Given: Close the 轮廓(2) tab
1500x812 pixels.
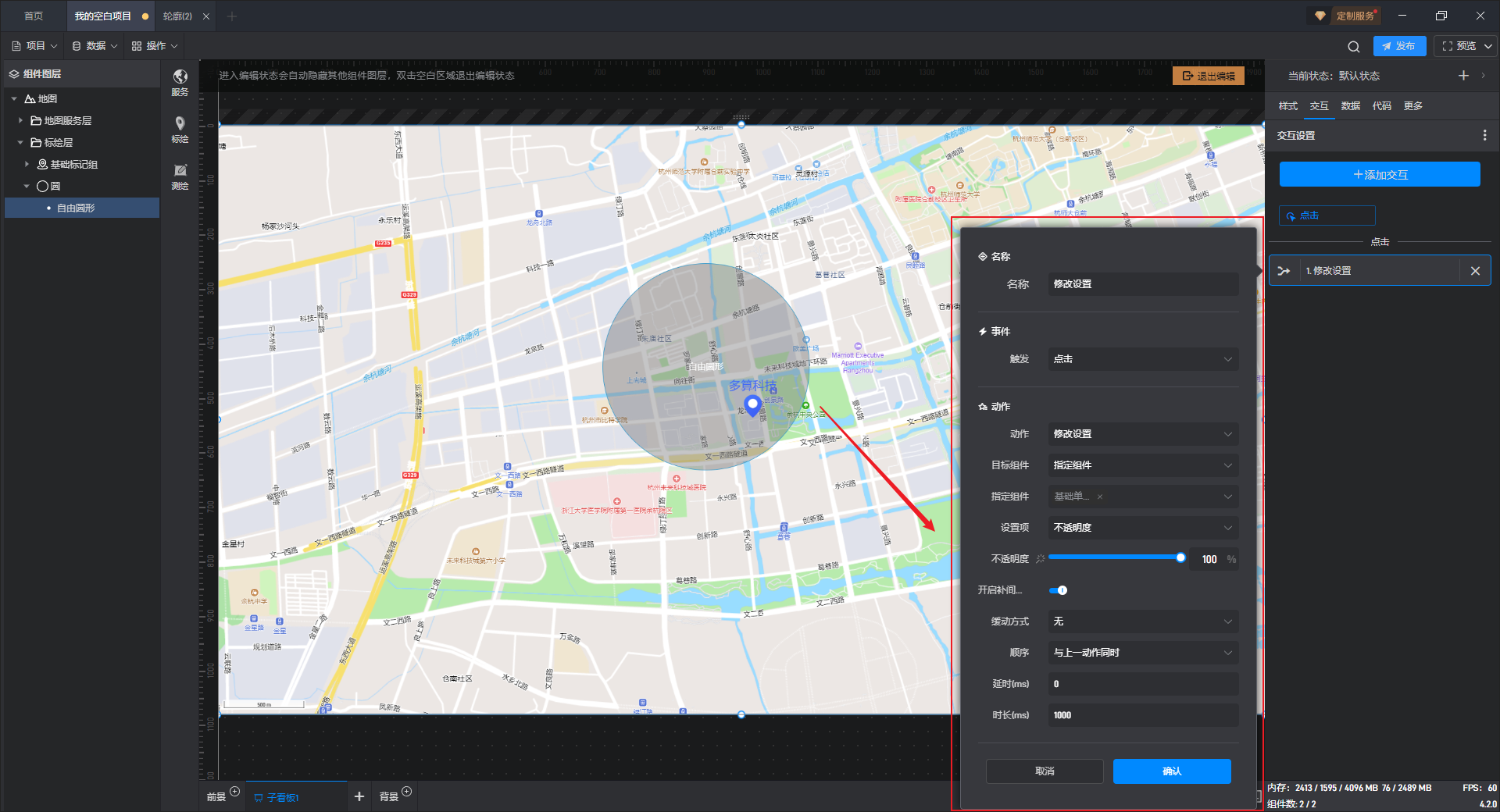Looking at the screenshot, I should click(x=206, y=16).
